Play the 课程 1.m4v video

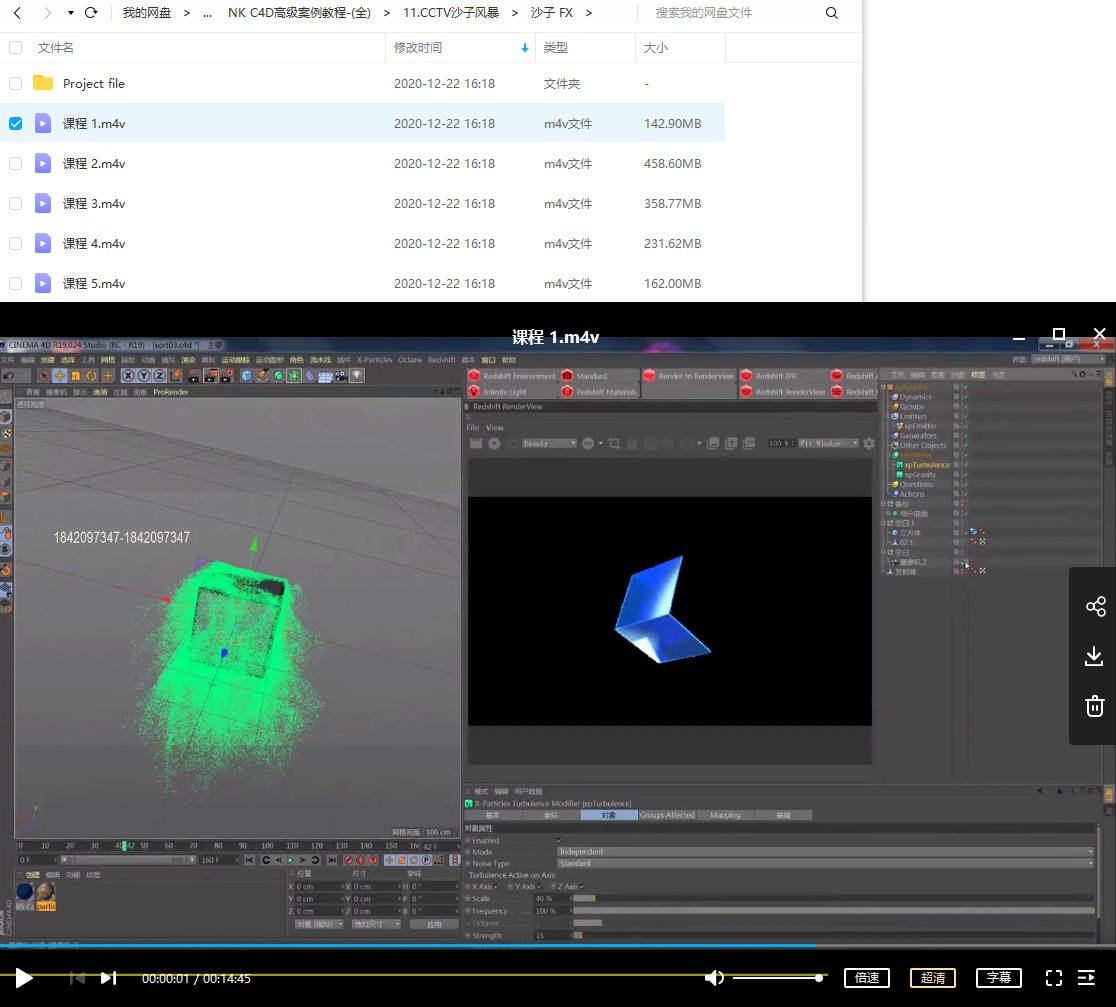coord(24,978)
